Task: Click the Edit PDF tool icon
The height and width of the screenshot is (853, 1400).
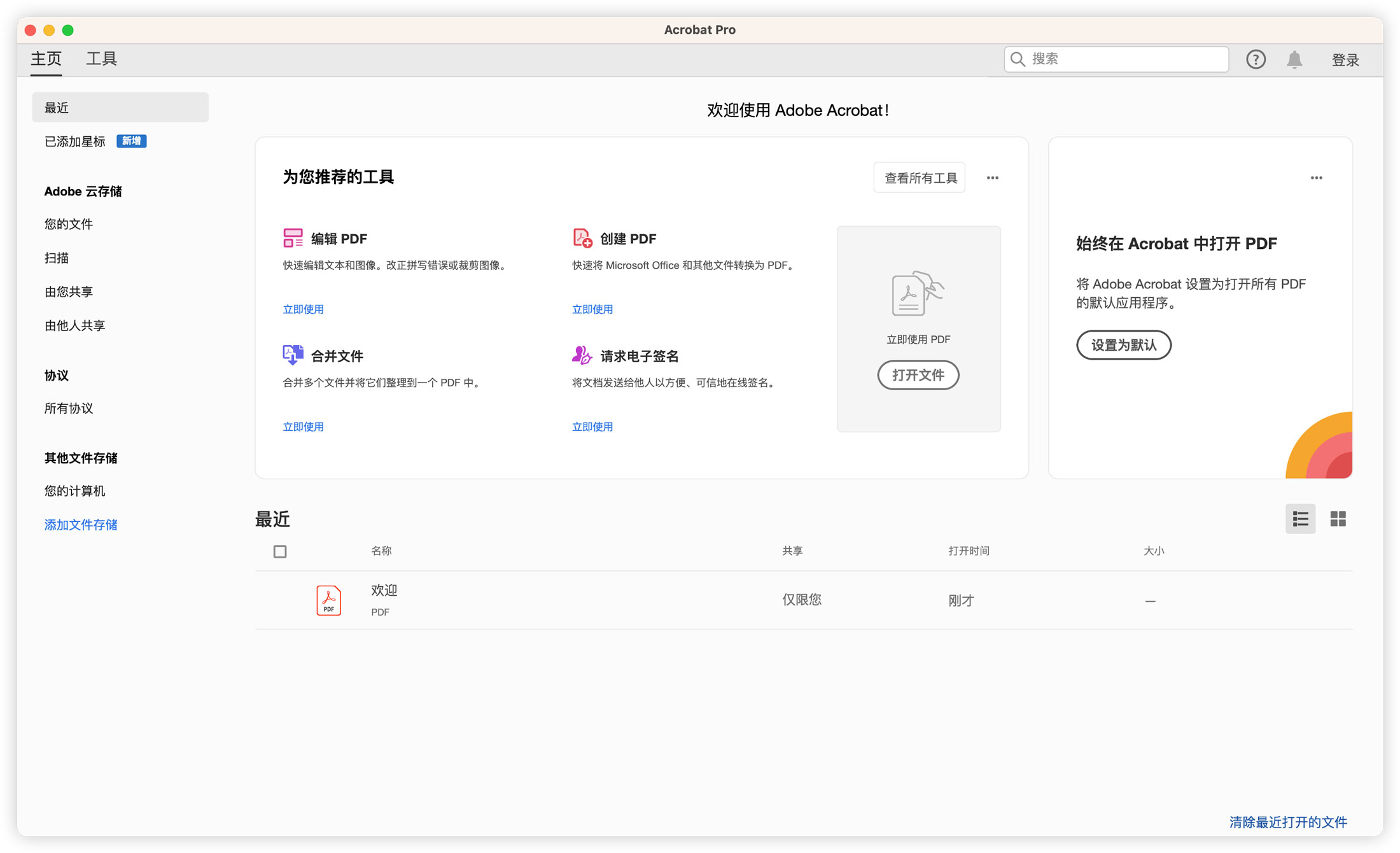Action: tap(293, 238)
